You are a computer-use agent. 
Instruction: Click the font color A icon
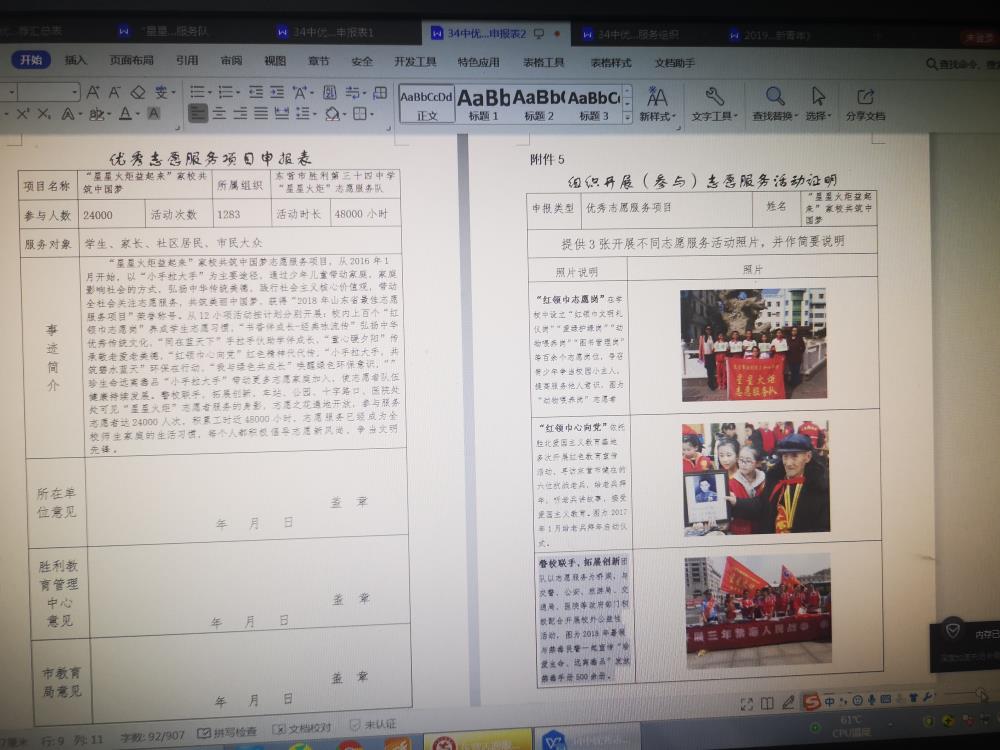[x=125, y=114]
